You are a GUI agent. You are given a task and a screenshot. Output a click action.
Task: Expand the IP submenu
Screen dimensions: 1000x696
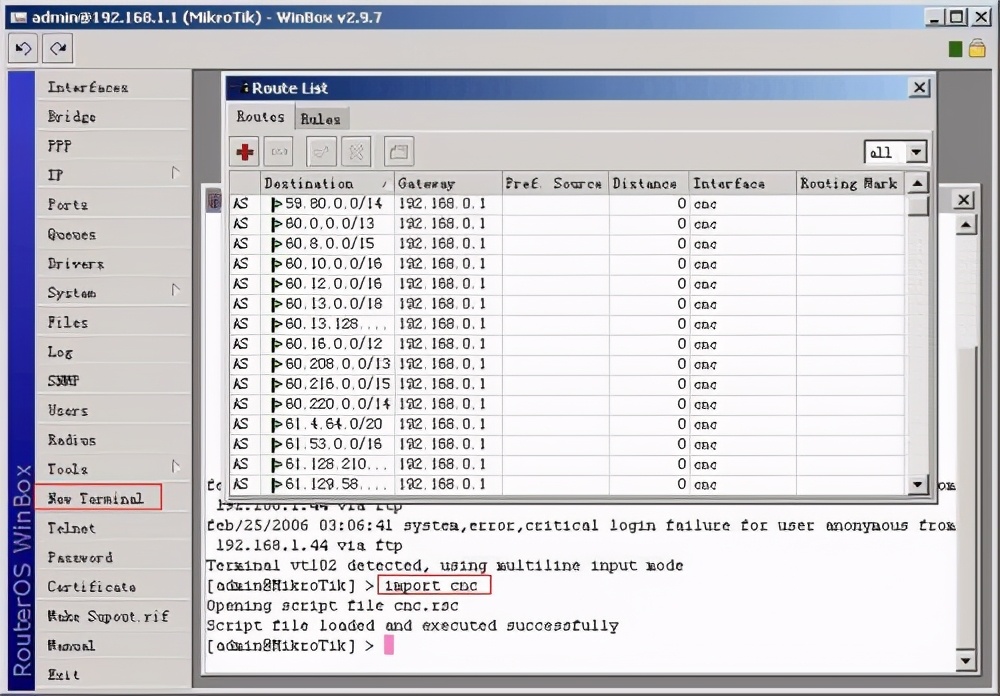point(112,174)
